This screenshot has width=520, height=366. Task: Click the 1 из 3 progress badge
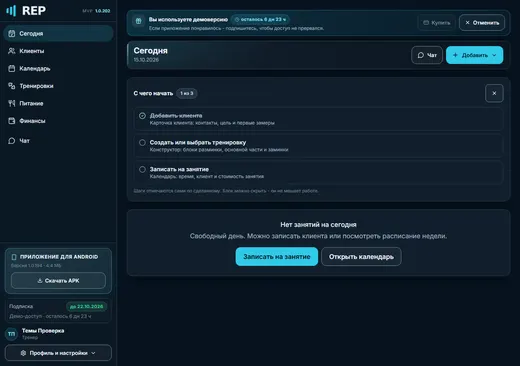[187, 93]
